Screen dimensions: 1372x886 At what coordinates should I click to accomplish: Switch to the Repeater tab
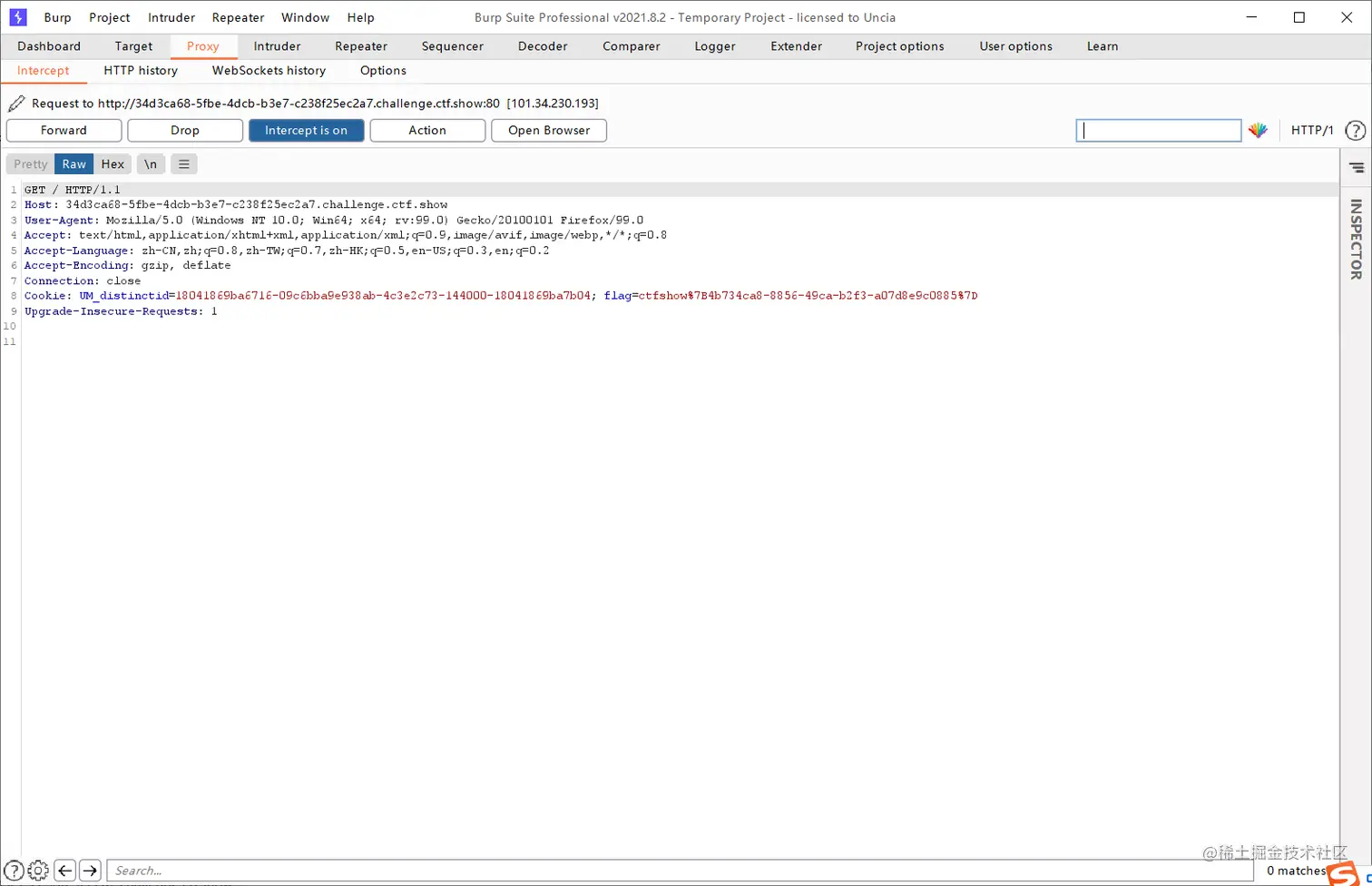361,46
